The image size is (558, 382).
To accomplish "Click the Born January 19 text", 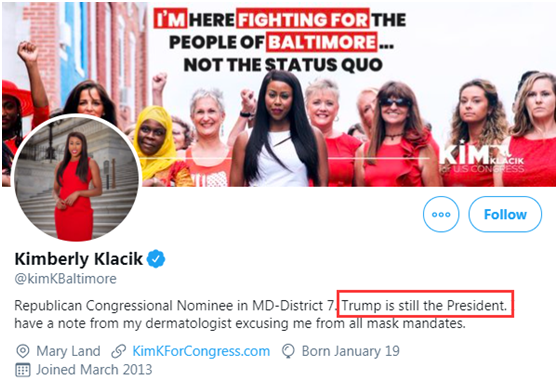I will point(351,351).
